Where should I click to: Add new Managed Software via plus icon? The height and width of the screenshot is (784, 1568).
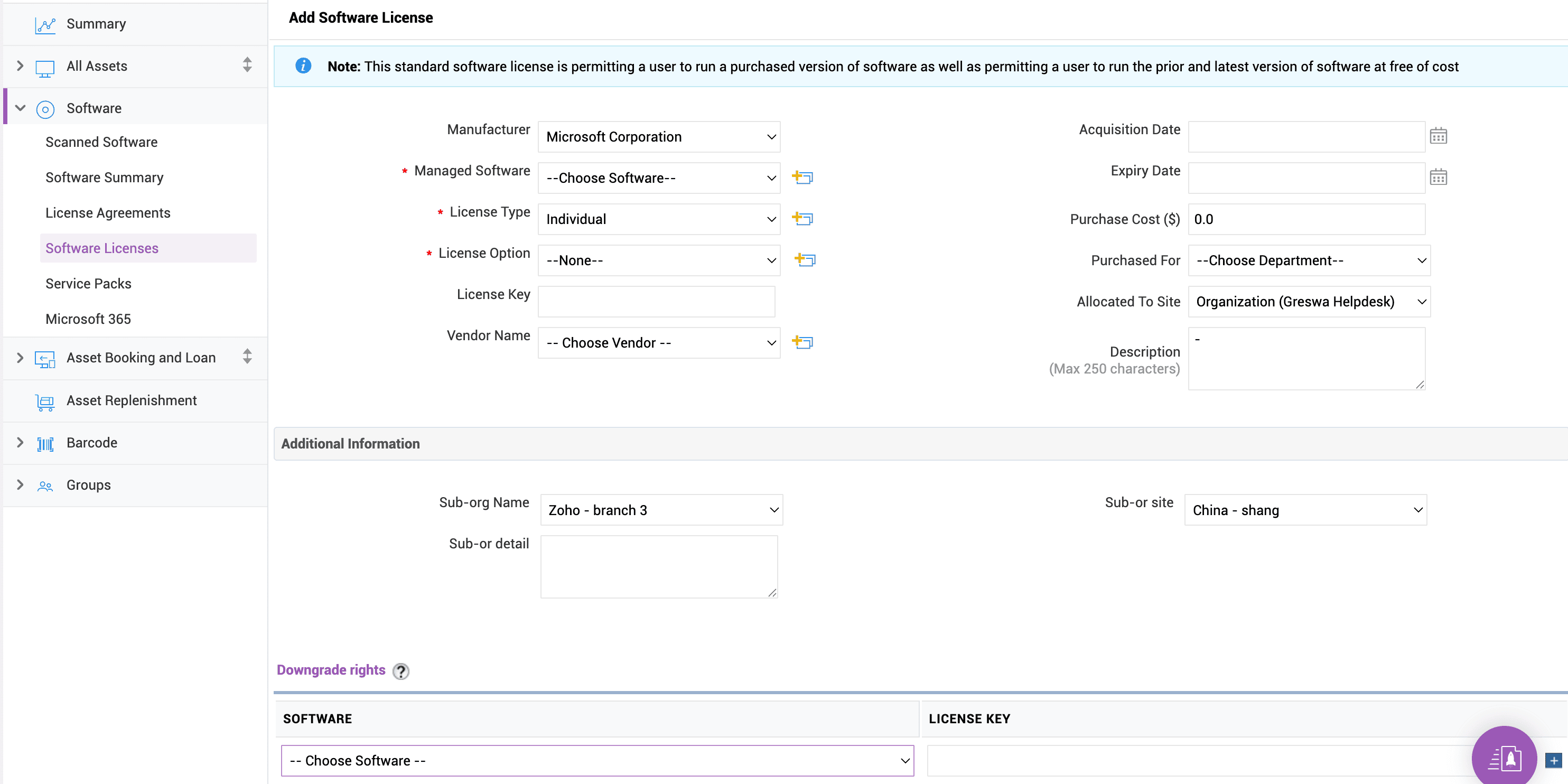coord(802,177)
